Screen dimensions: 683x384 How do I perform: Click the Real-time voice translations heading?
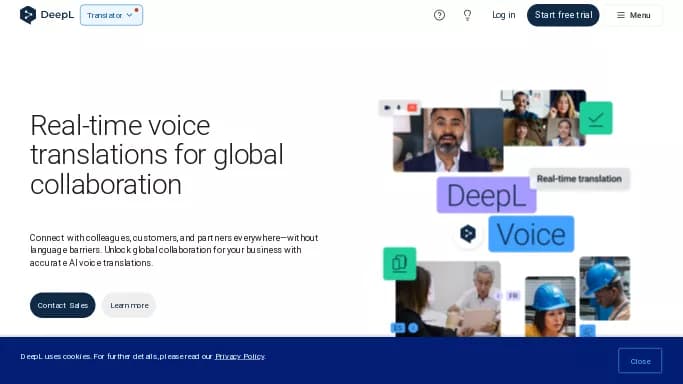(x=157, y=154)
